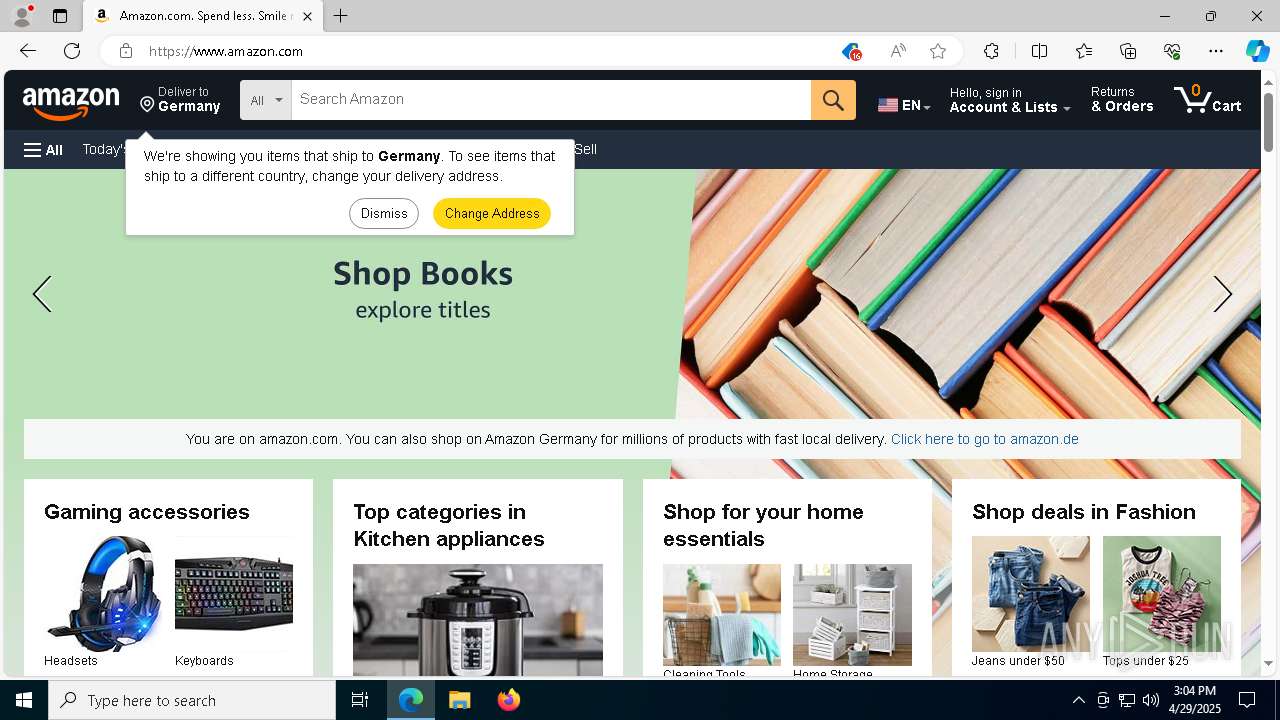Click the Amazon logo
This screenshot has width=1280, height=720.
click(x=71, y=101)
